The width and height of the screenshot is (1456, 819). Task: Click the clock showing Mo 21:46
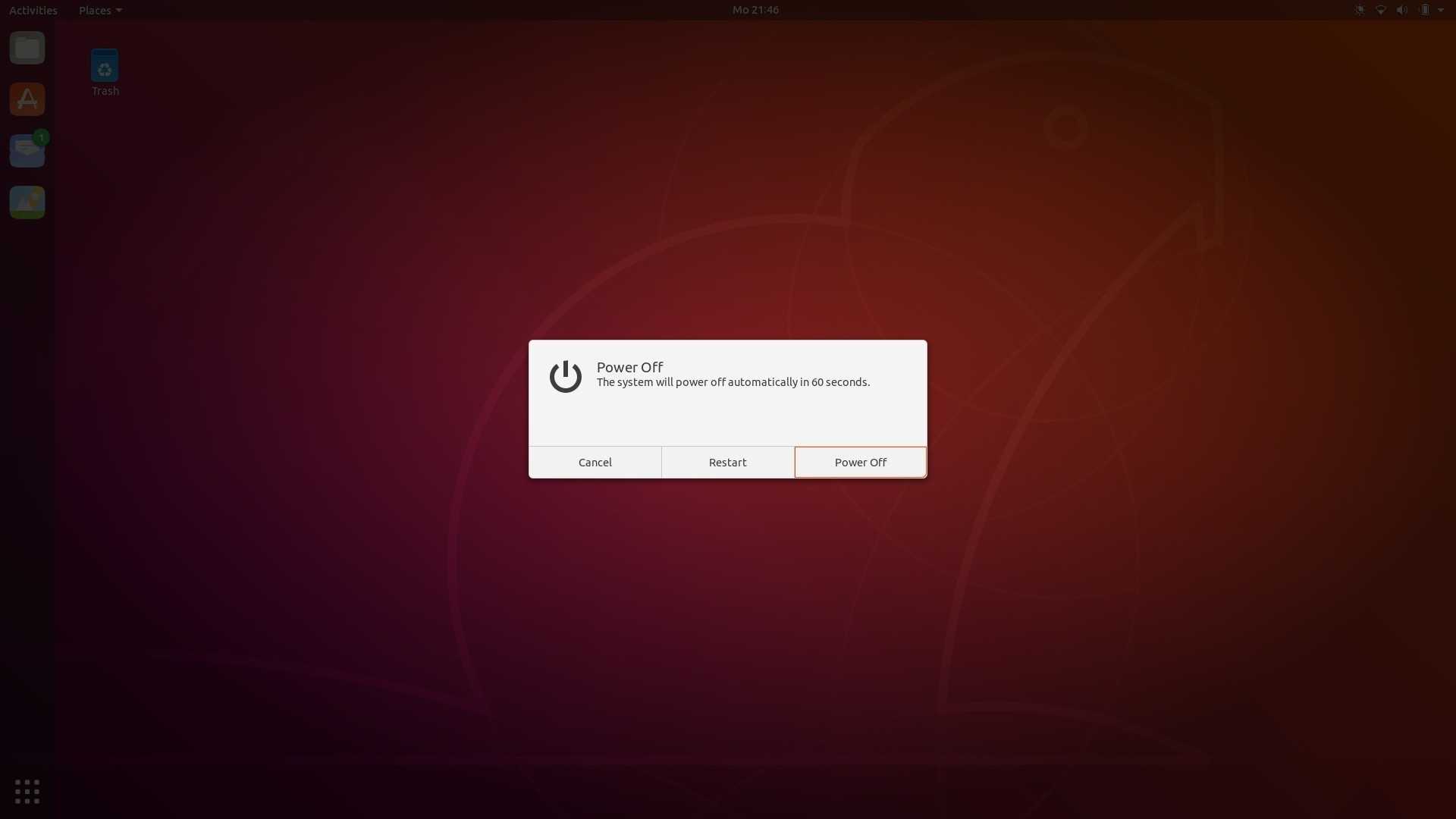(x=755, y=10)
